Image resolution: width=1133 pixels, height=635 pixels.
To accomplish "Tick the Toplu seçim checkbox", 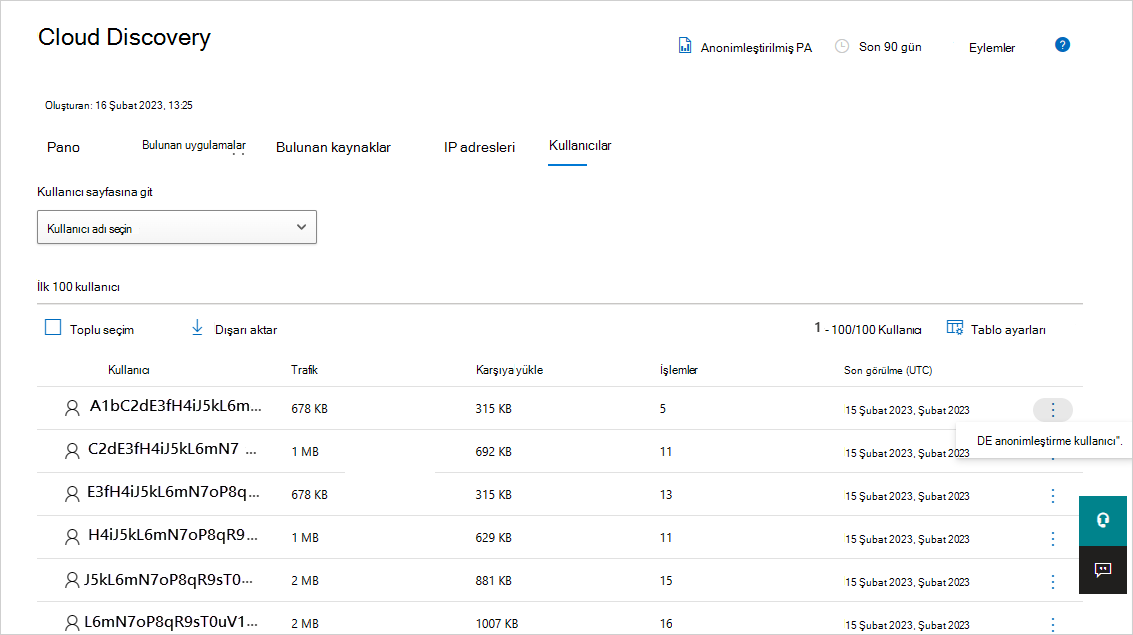I will [x=53, y=327].
